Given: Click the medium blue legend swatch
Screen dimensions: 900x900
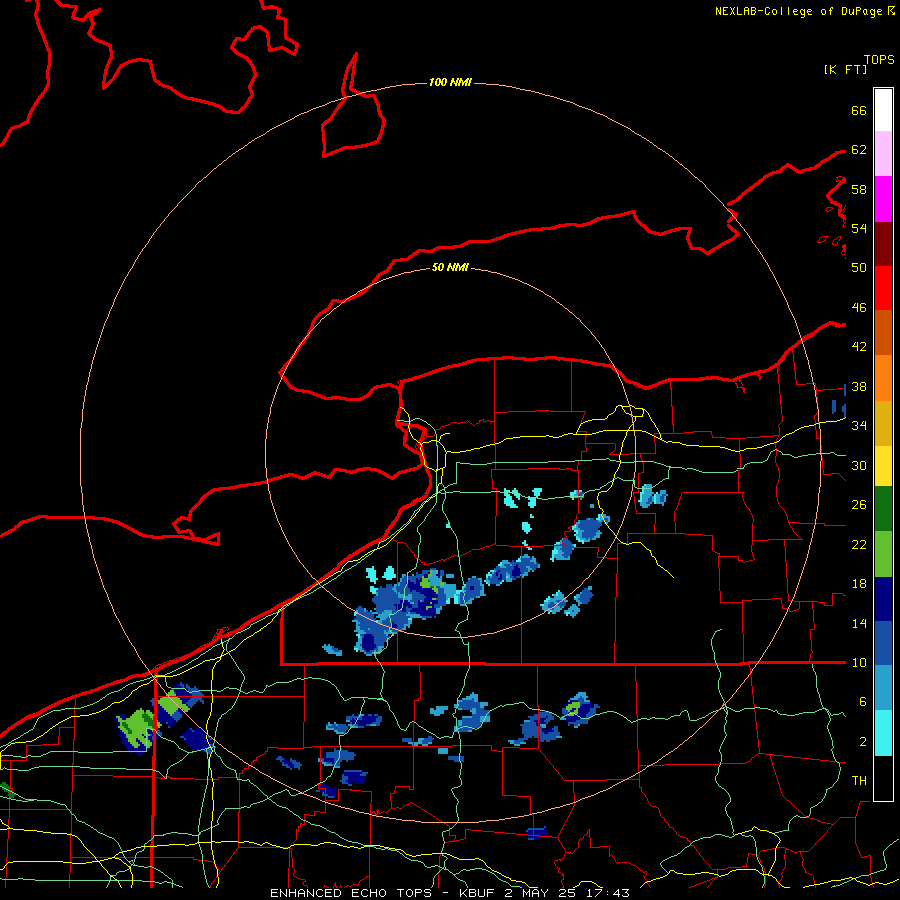Looking at the screenshot, I should coord(883,643).
